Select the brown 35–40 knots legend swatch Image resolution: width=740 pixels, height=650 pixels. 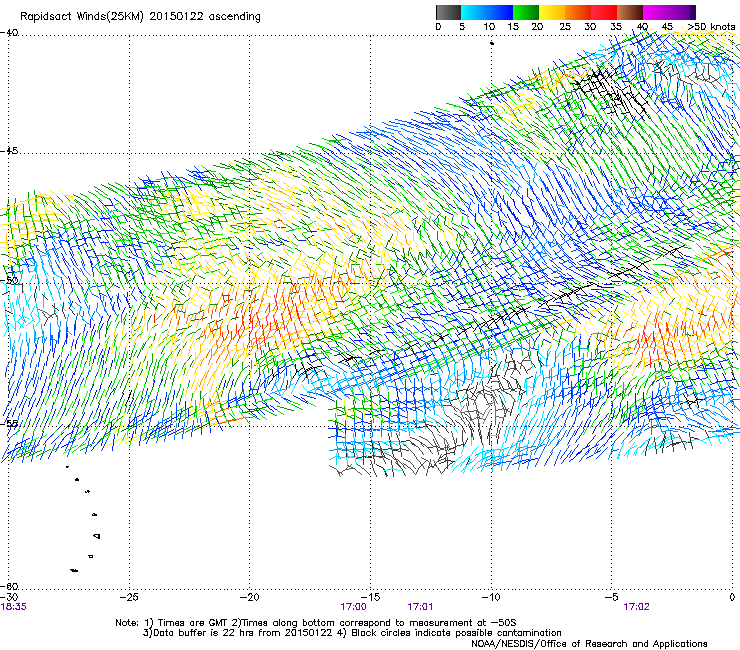tap(630, 12)
